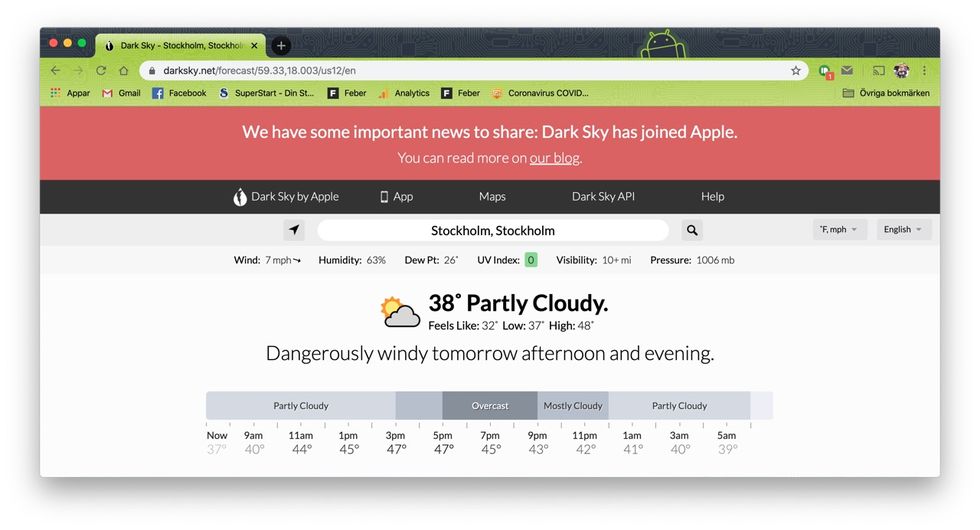980x530 pixels.
Task: Open the SuperStart bookmark
Action: click(266, 93)
